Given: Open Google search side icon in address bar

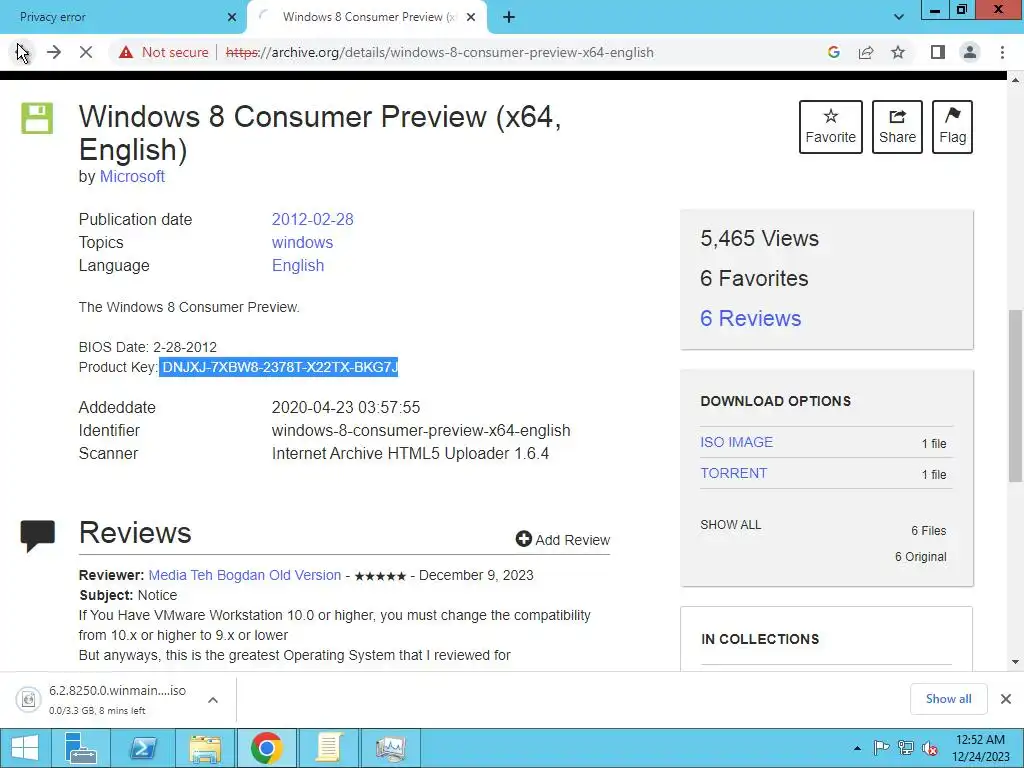Looking at the screenshot, I should (833, 52).
